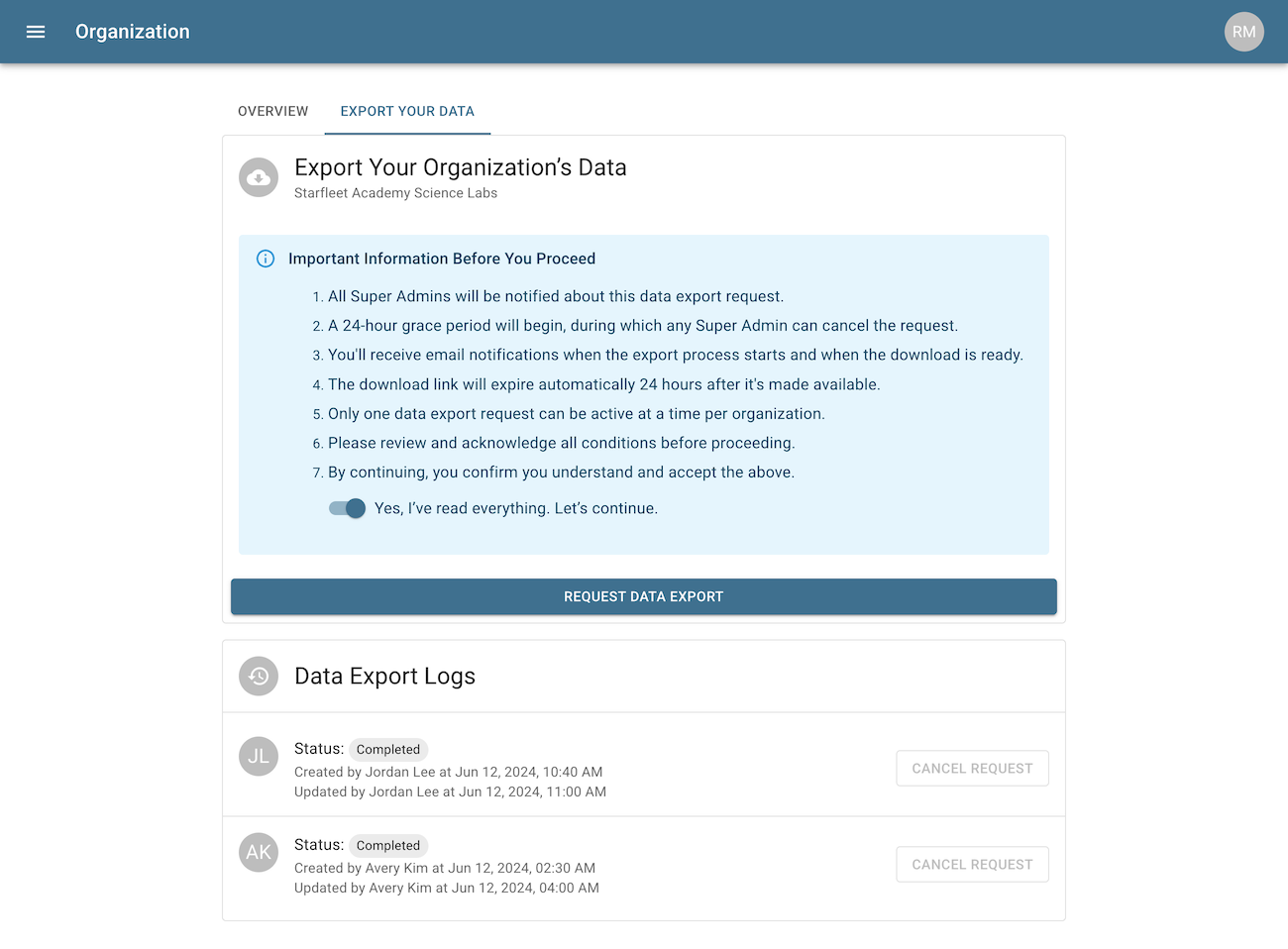
Task: Click the RM user avatar
Action: pyautogui.click(x=1244, y=32)
